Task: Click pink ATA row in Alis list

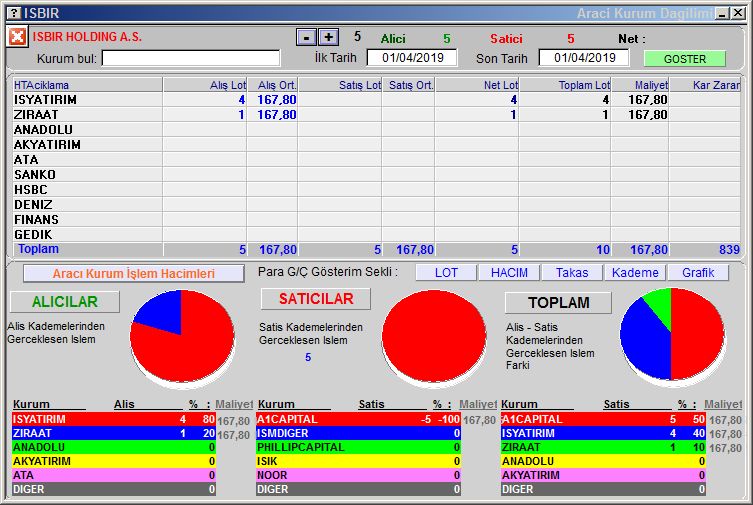Action: pyautogui.click(x=114, y=475)
